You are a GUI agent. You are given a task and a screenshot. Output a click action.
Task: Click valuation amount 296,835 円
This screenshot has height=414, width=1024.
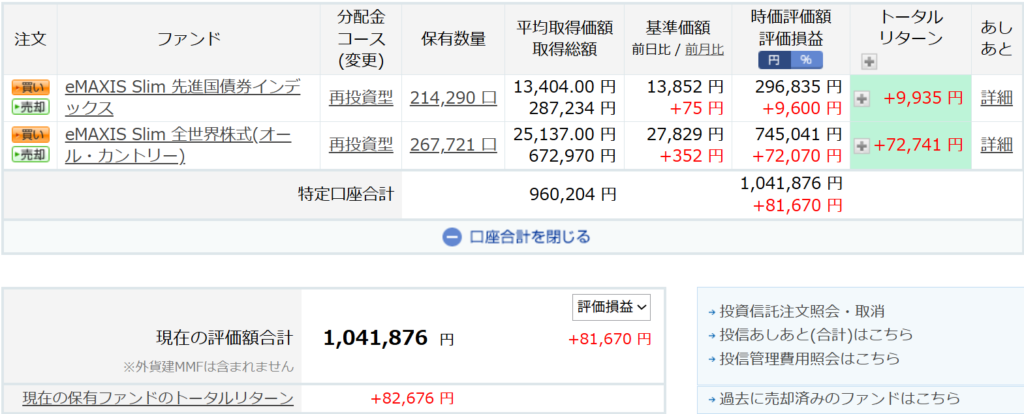pyautogui.click(x=799, y=86)
